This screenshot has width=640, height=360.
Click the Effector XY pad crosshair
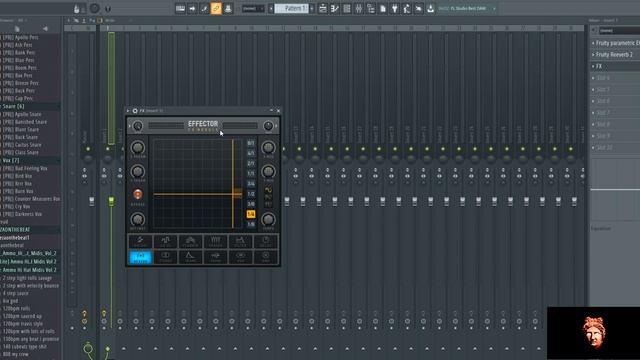[233, 194]
